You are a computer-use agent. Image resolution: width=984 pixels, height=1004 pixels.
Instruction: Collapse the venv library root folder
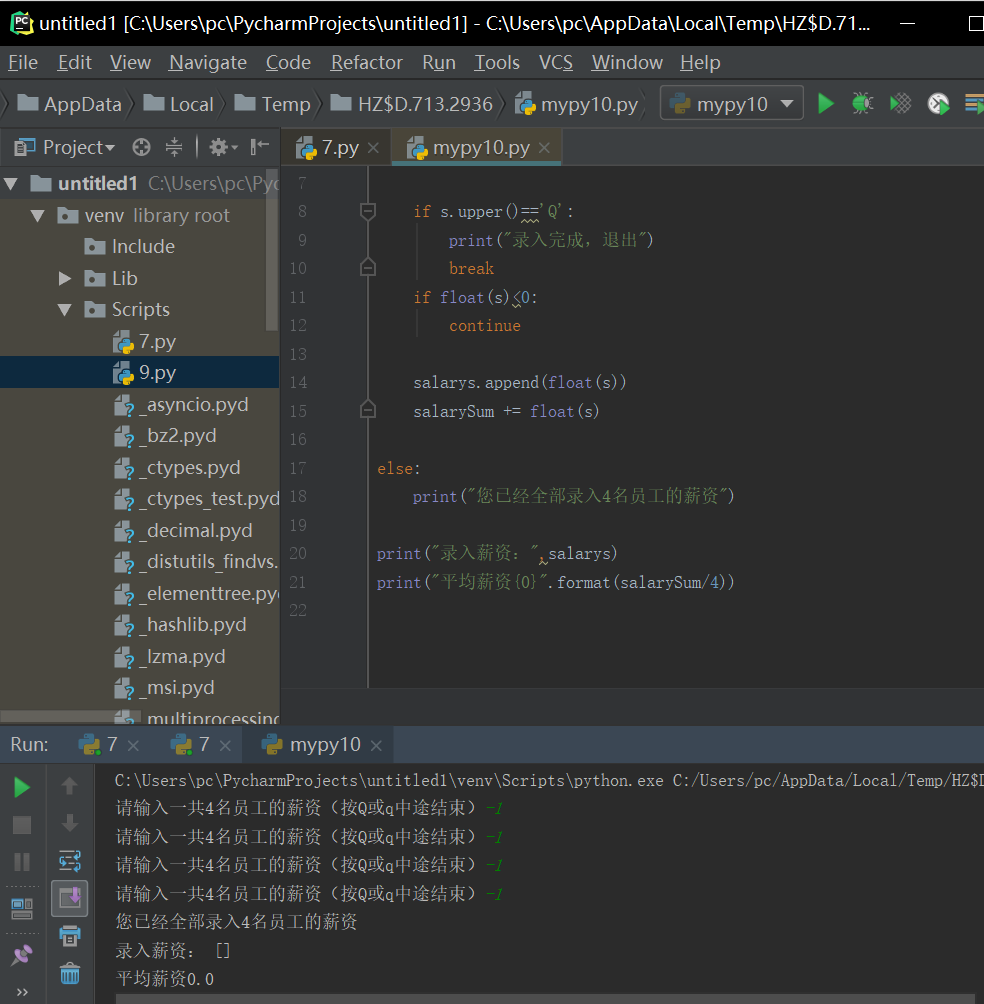point(38,216)
